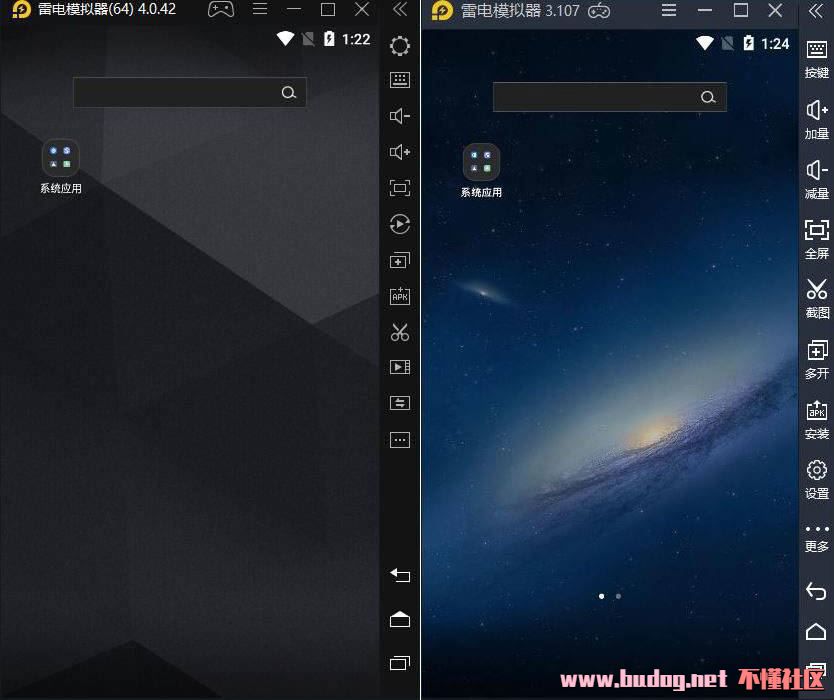The image size is (834, 700).
Task: Go back with the 3.107 sidebar back arrow
Action: 816,590
